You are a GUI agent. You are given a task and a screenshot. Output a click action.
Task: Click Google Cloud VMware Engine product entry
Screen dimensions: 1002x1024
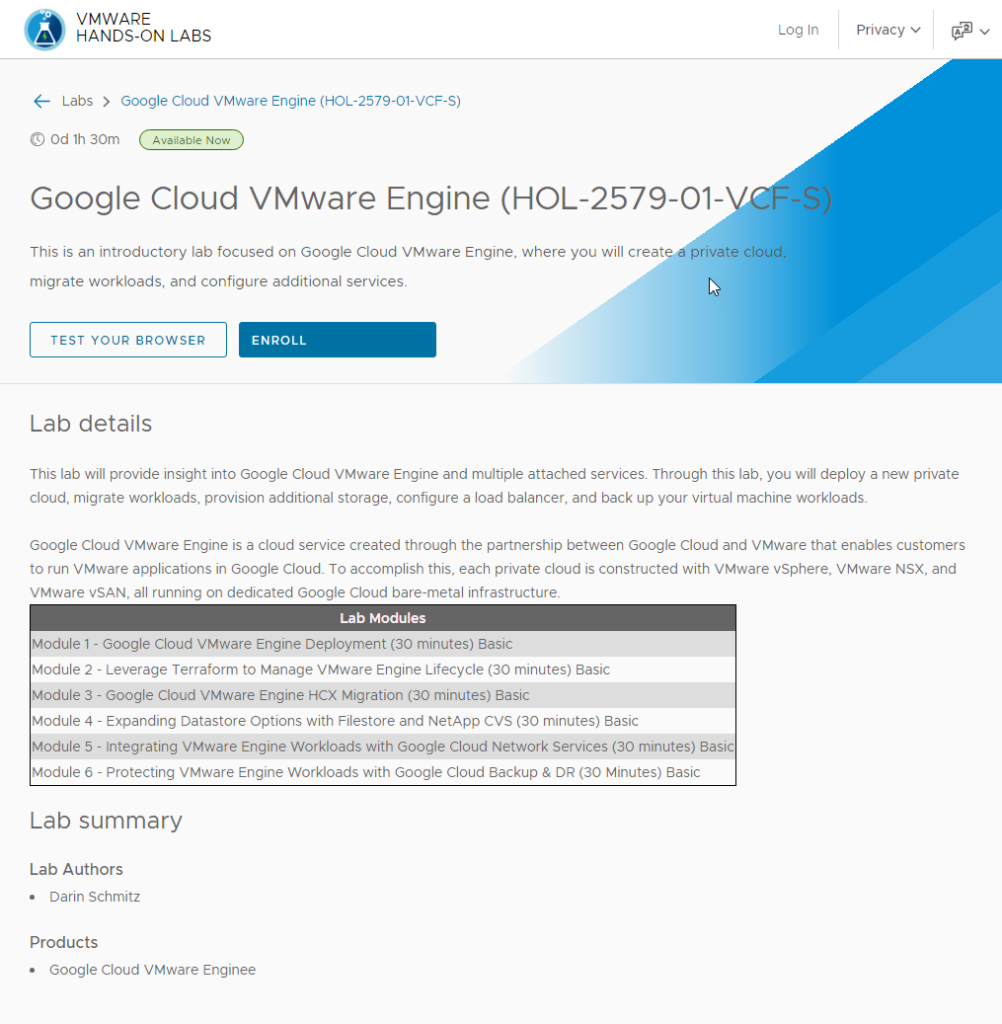point(152,969)
